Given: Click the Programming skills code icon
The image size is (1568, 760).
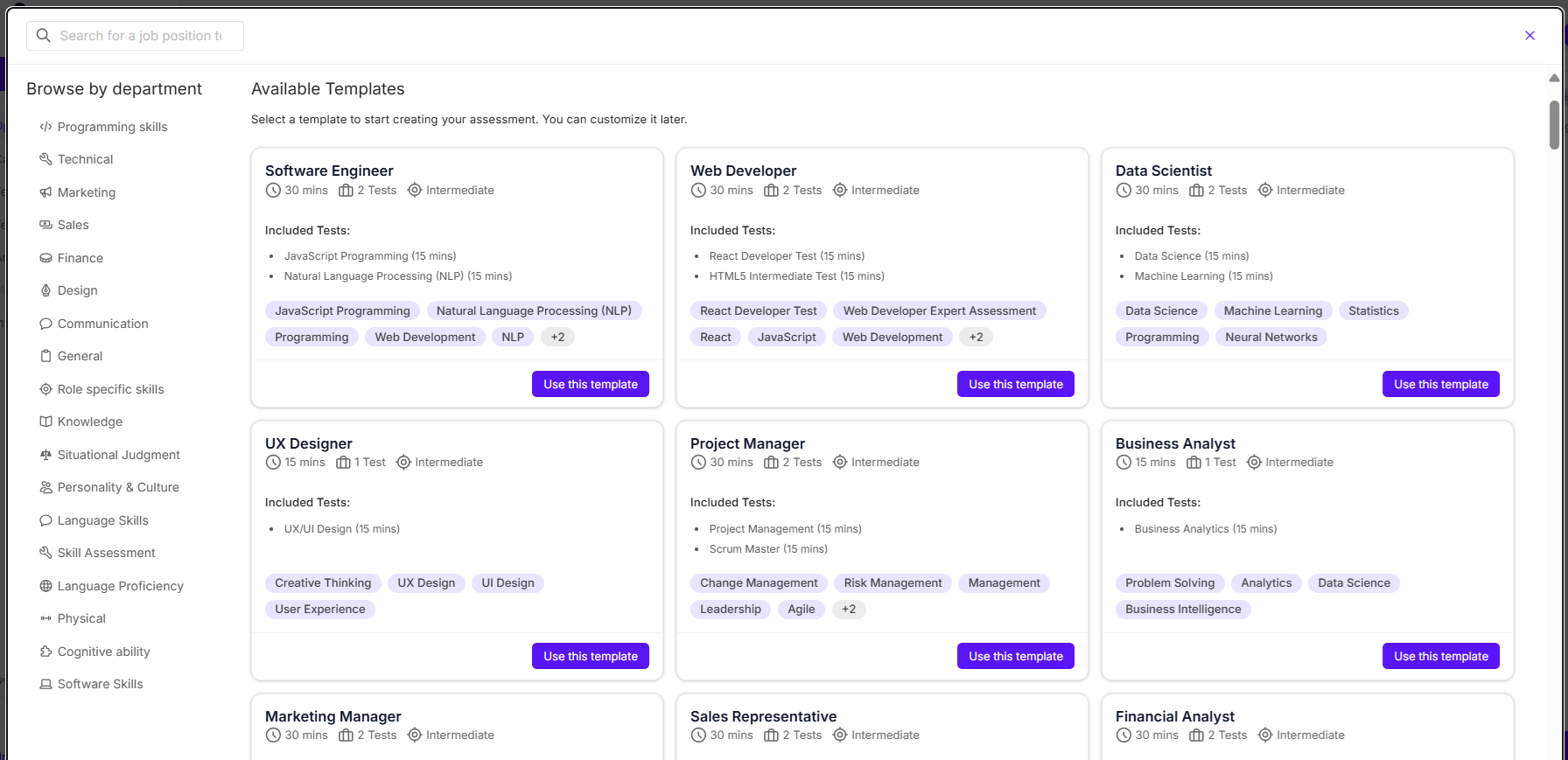Looking at the screenshot, I should 45,127.
